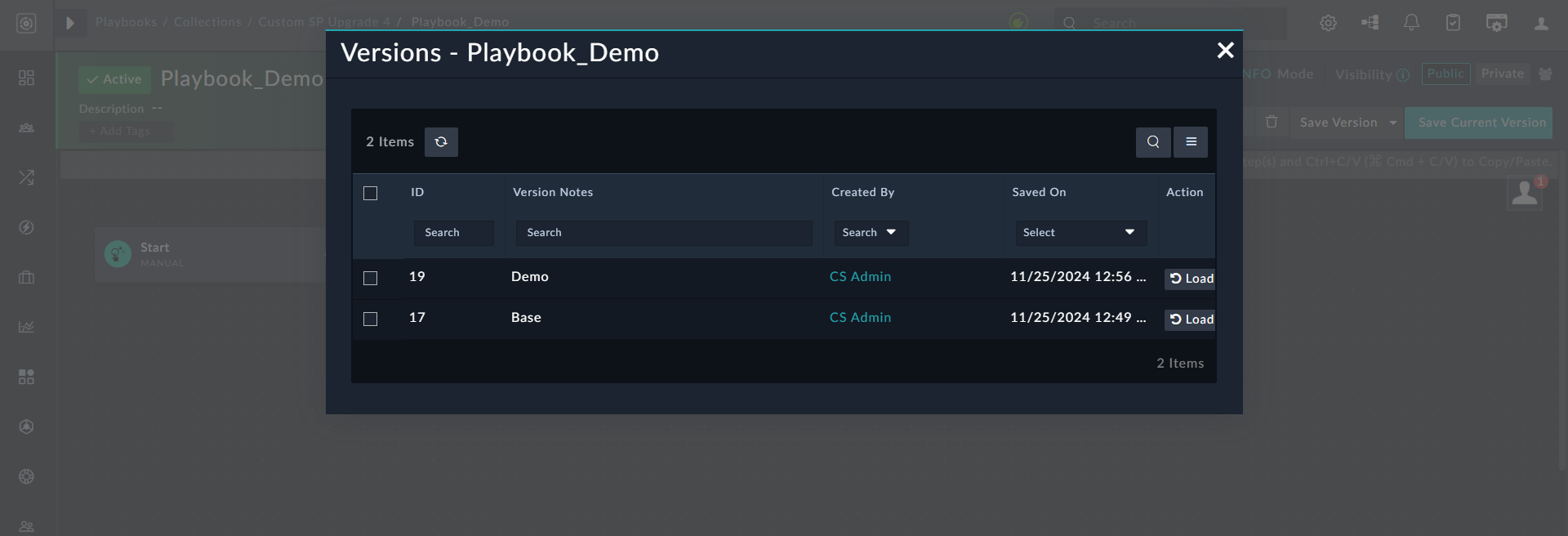Click the version ID 19 cell
1568x536 pixels.
(417, 277)
